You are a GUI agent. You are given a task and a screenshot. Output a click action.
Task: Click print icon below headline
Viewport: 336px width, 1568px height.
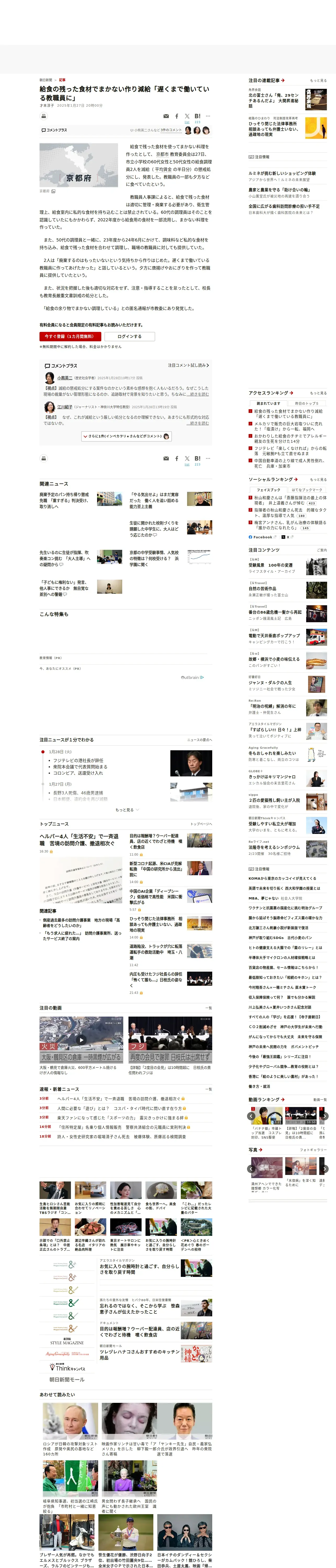[44, 116]
